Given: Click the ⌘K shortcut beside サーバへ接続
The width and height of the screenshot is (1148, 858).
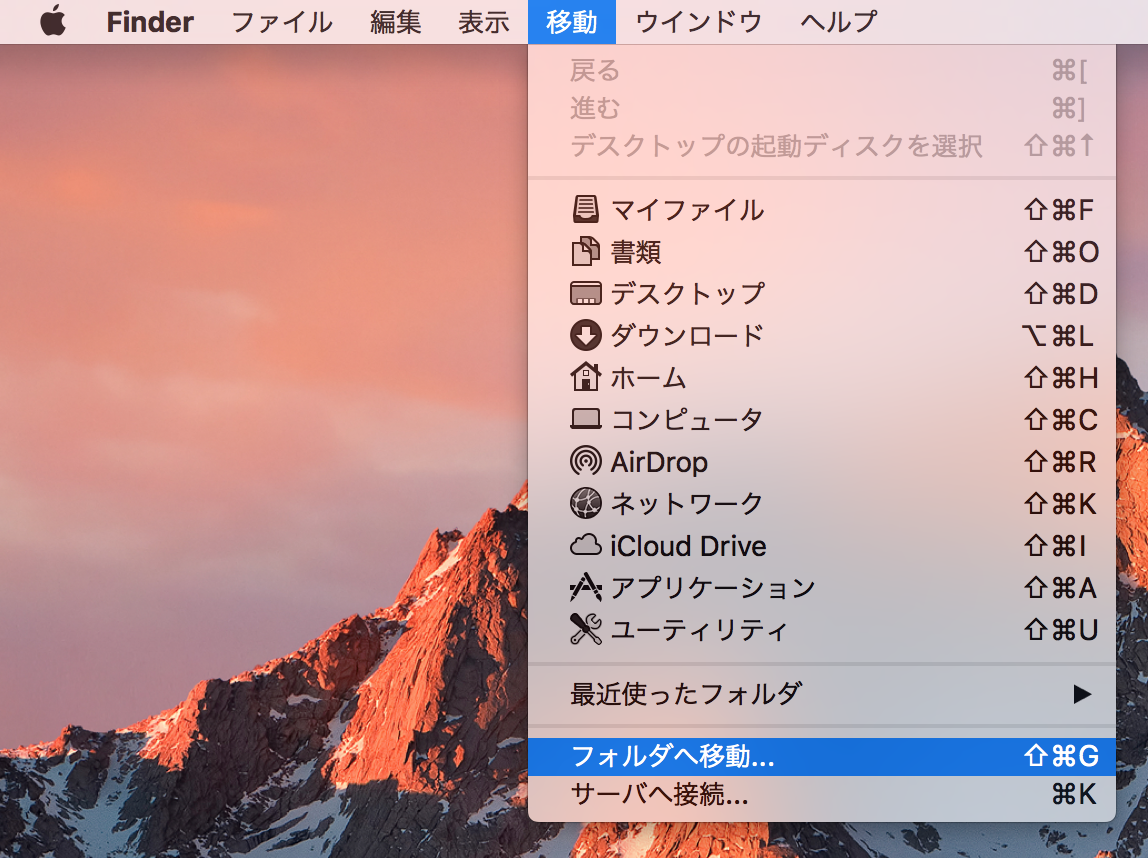Looking at the screenshot, I should coord(1074,794).
